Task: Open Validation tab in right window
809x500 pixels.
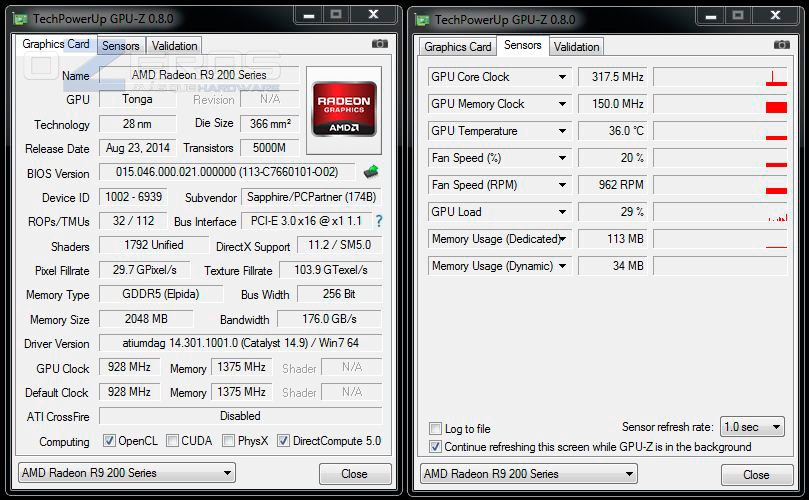Action: click(576, 47)
